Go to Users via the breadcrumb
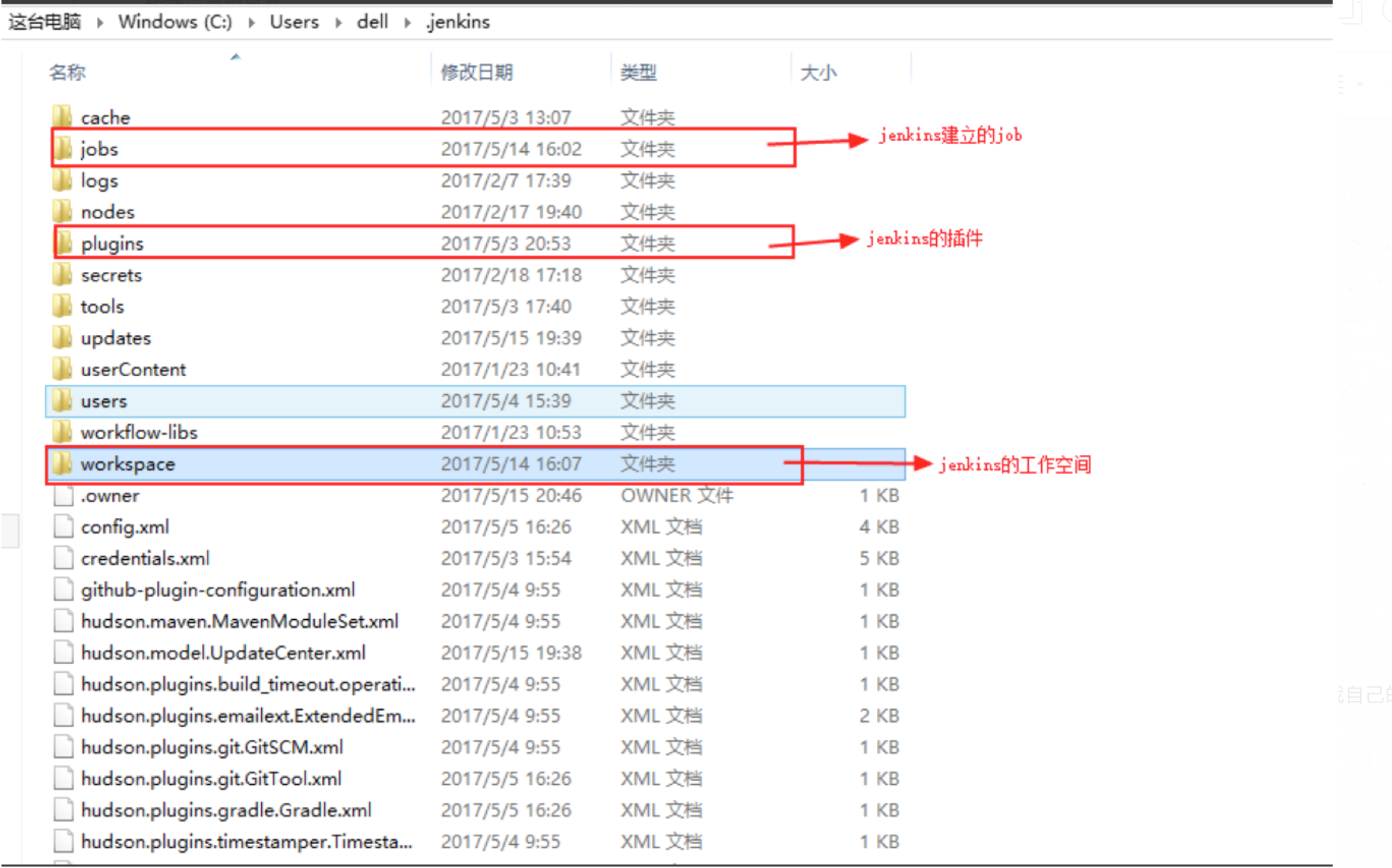Image resolution: width=1392 pixels, height=868 pixels. tap(293, 22)
